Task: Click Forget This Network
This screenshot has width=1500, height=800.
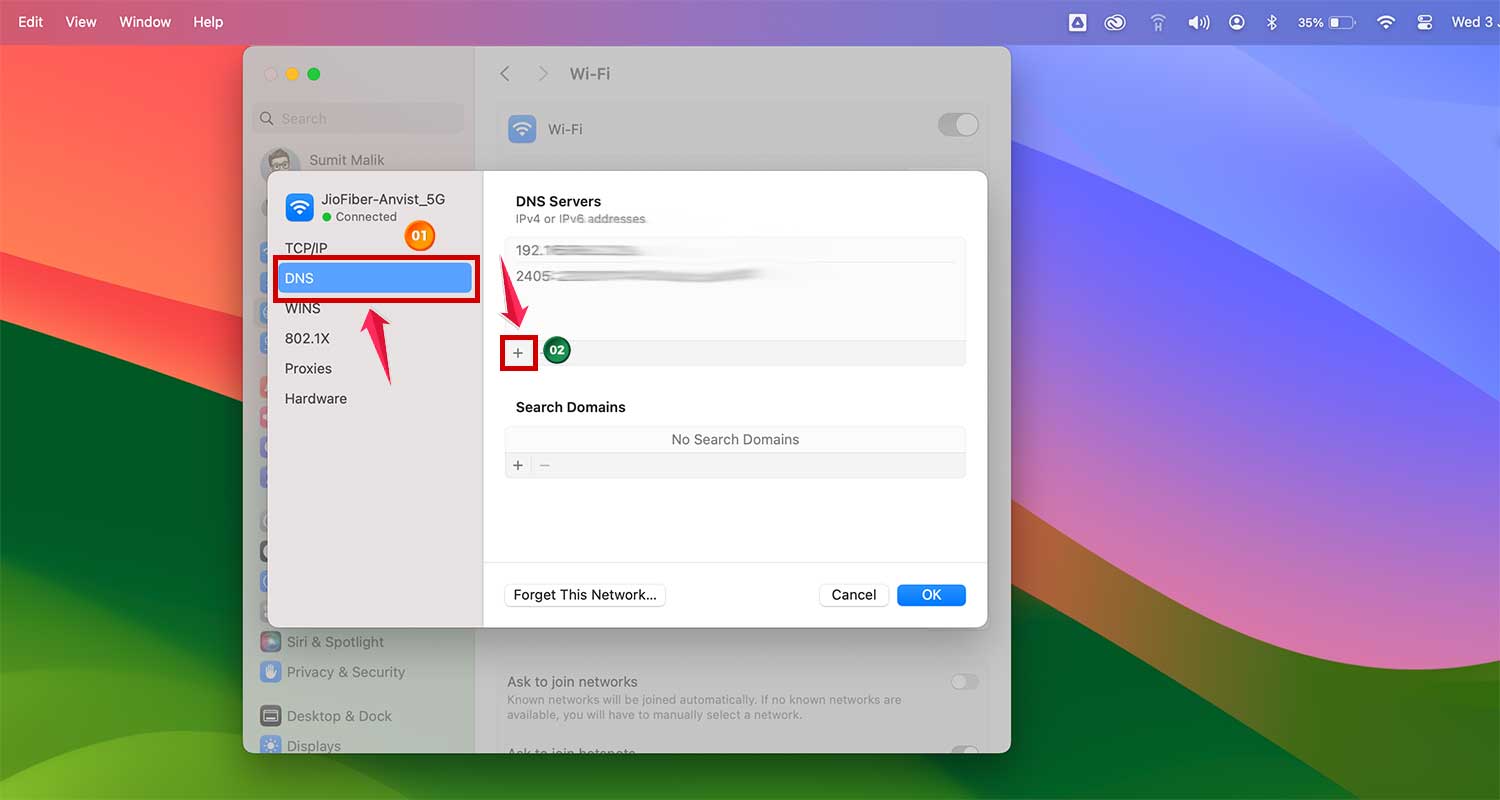Action: pyautogui.click(x=584, y=595)
